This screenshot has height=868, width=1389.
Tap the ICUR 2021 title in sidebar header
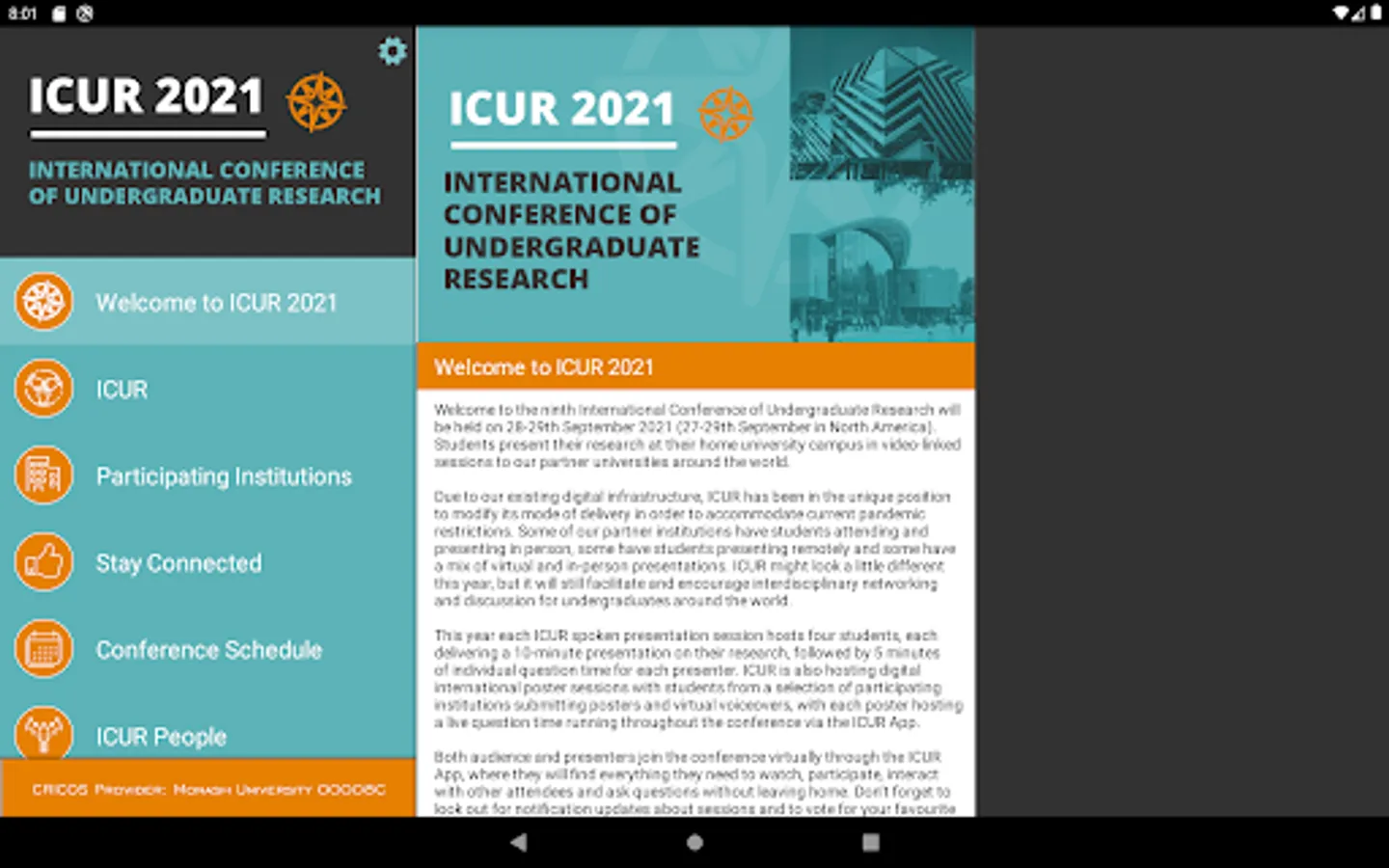coord(147,96)
